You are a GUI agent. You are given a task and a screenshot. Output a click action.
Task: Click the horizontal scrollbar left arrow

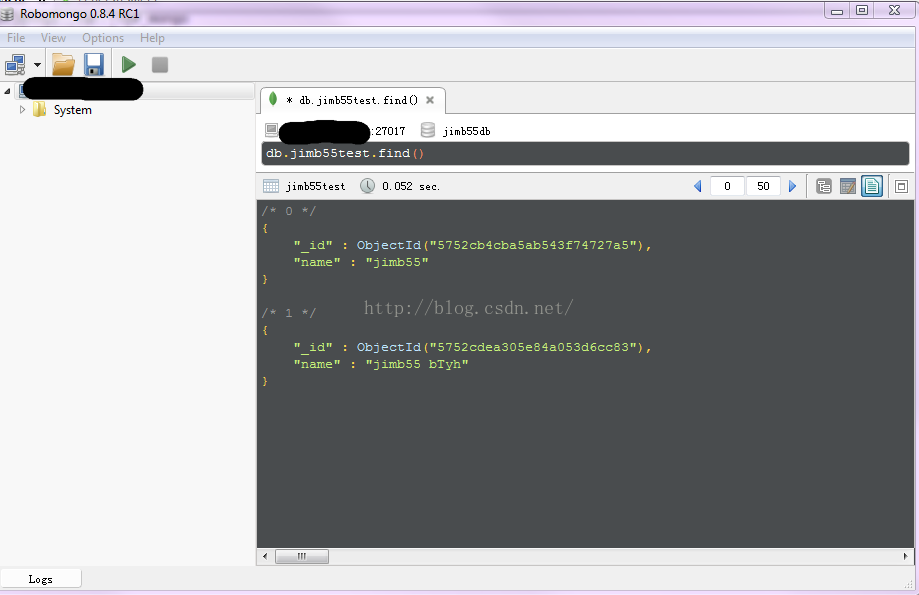click(265, 556)
